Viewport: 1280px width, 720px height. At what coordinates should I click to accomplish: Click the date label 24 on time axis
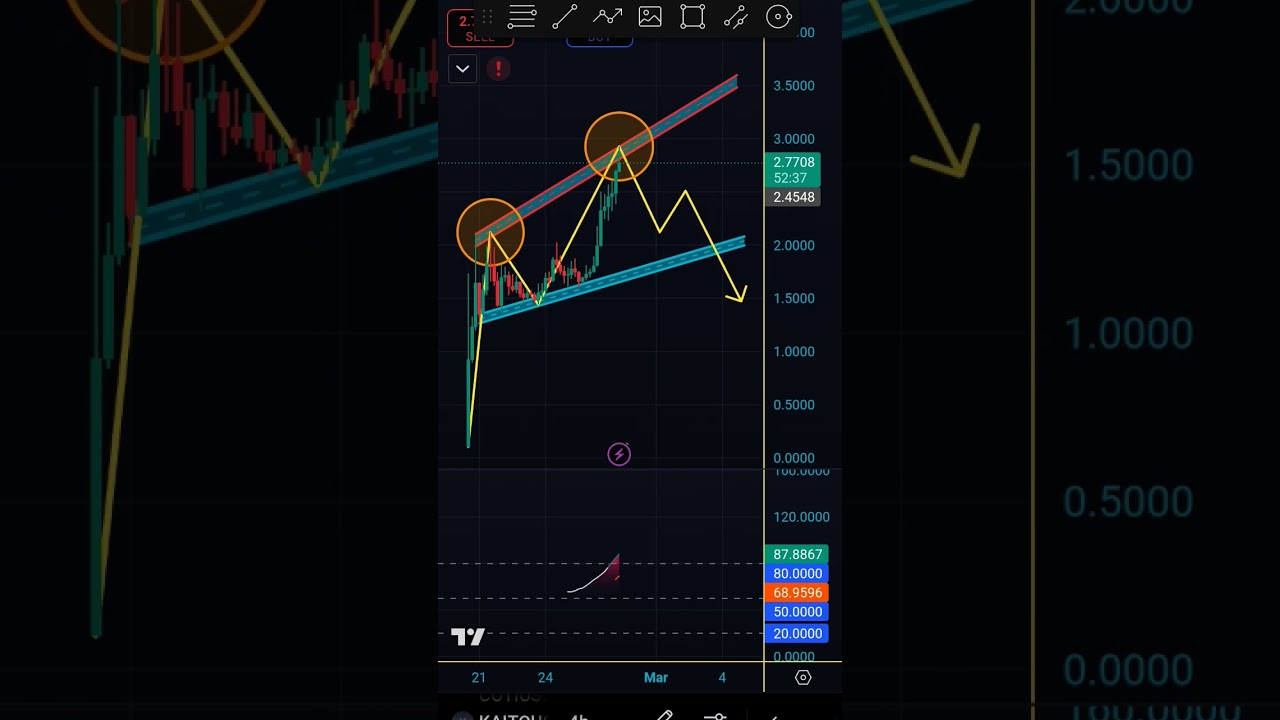tap(545, 677)
